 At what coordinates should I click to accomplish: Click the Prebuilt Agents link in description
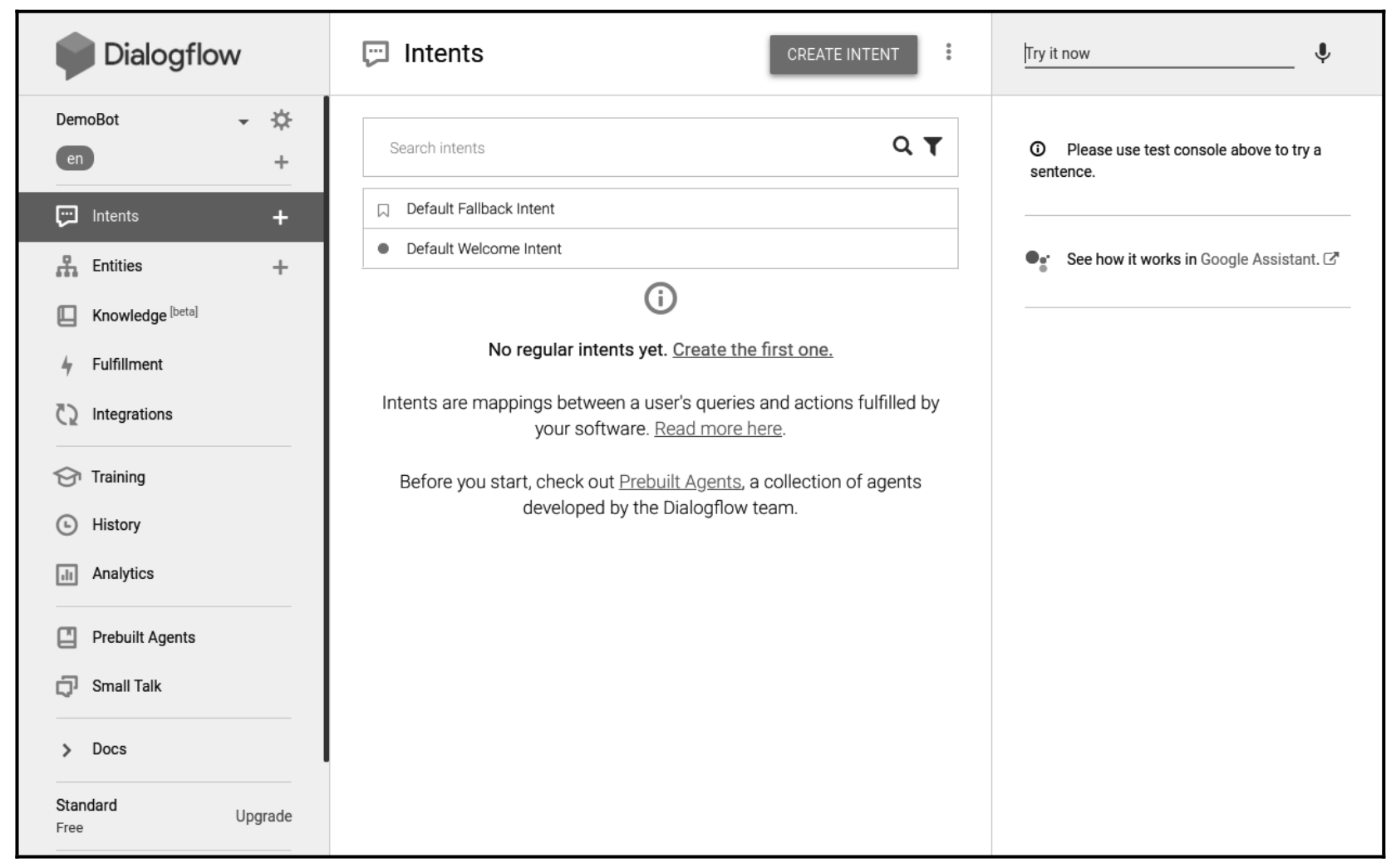point(680,482)
